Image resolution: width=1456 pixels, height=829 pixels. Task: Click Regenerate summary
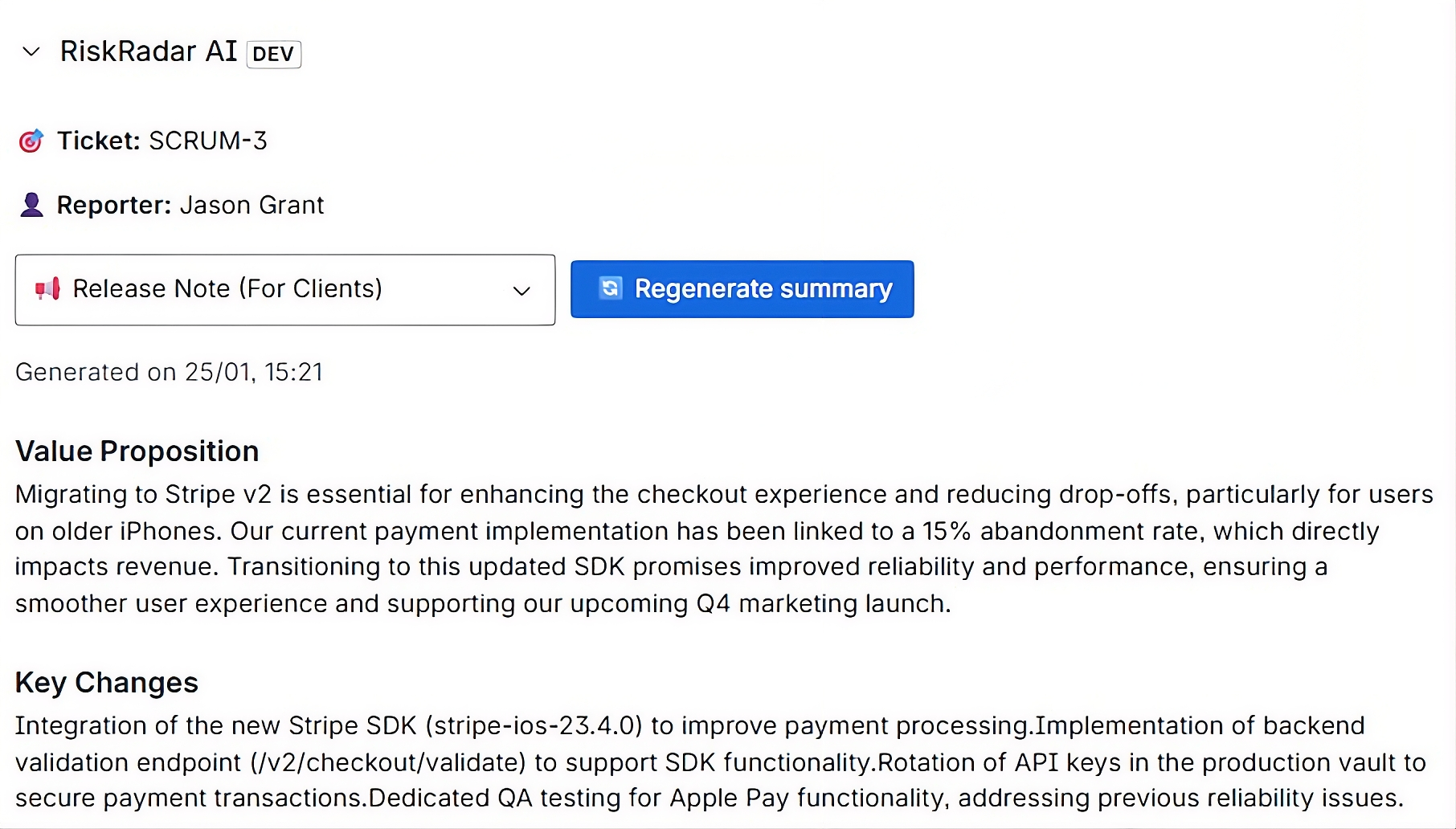741,289
